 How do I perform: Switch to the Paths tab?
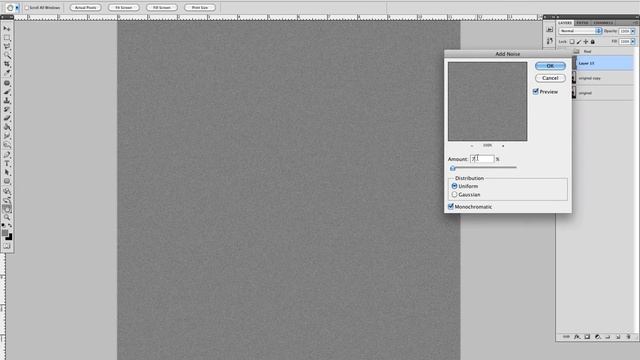coord(582,23)
